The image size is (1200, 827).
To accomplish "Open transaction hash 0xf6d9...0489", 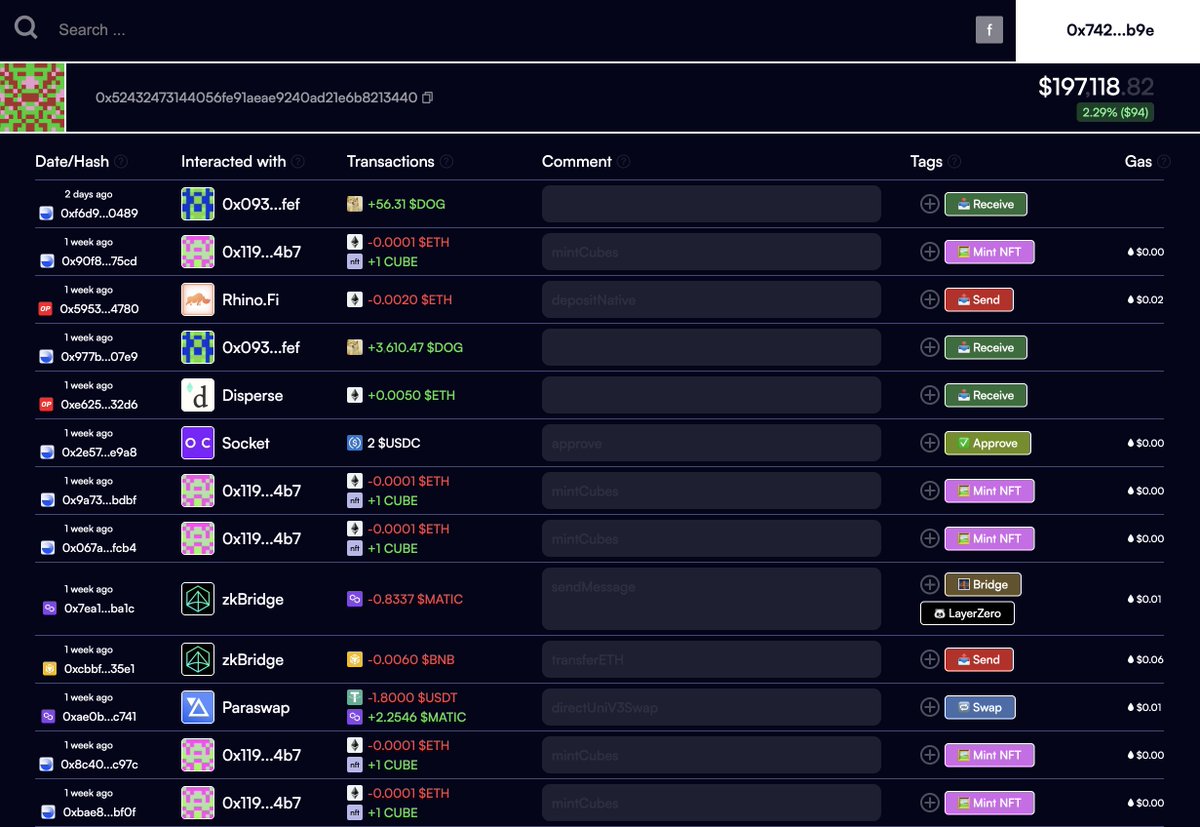I will (x=99, y=213).
